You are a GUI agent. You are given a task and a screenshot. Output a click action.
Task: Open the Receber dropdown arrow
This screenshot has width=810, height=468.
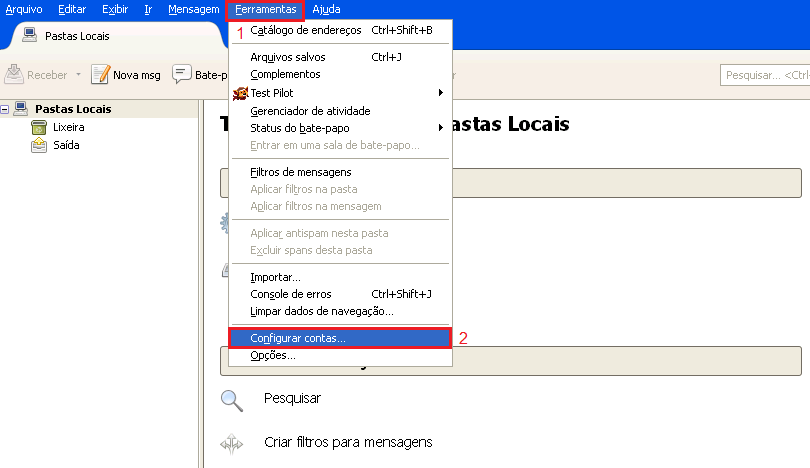pyautogui.click(x=78, y=75)
